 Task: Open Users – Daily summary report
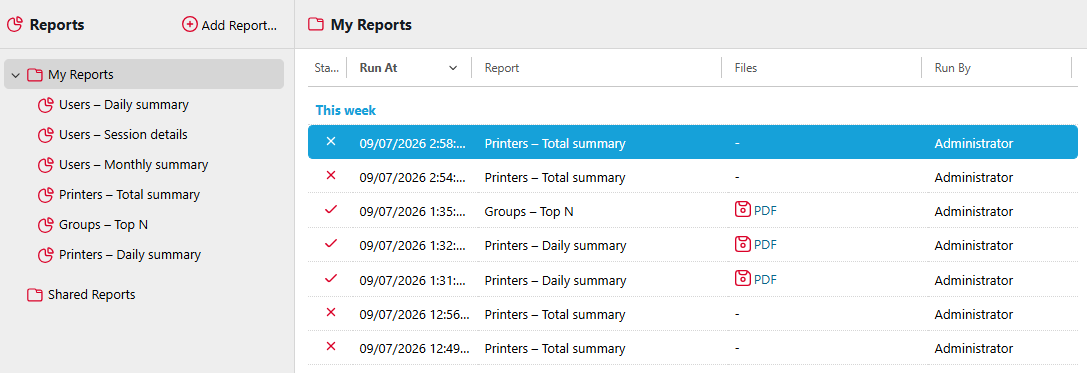click(123, 105)
